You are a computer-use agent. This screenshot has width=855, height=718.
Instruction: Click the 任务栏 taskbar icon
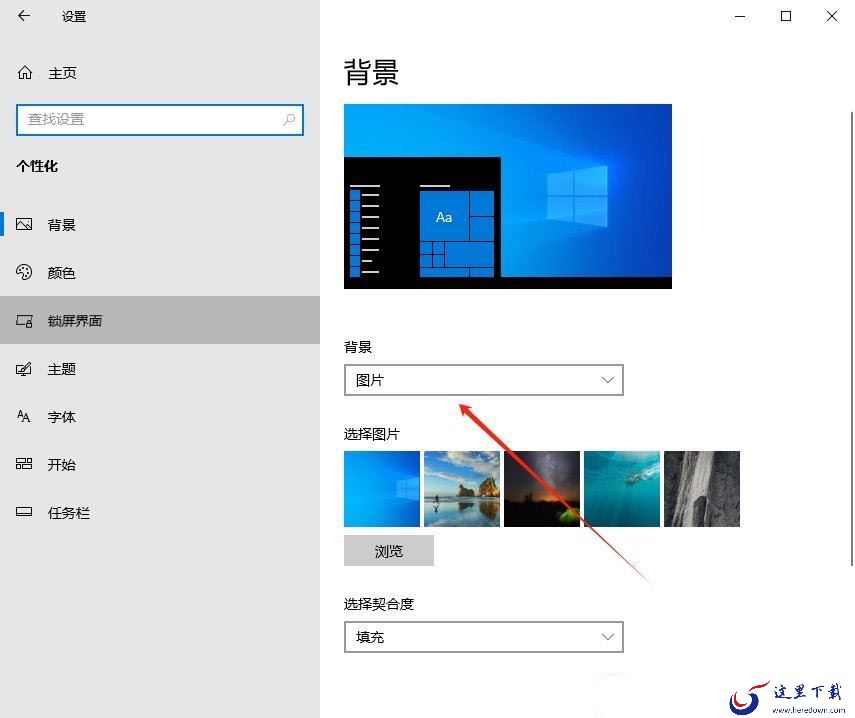(x=24, y=512)
